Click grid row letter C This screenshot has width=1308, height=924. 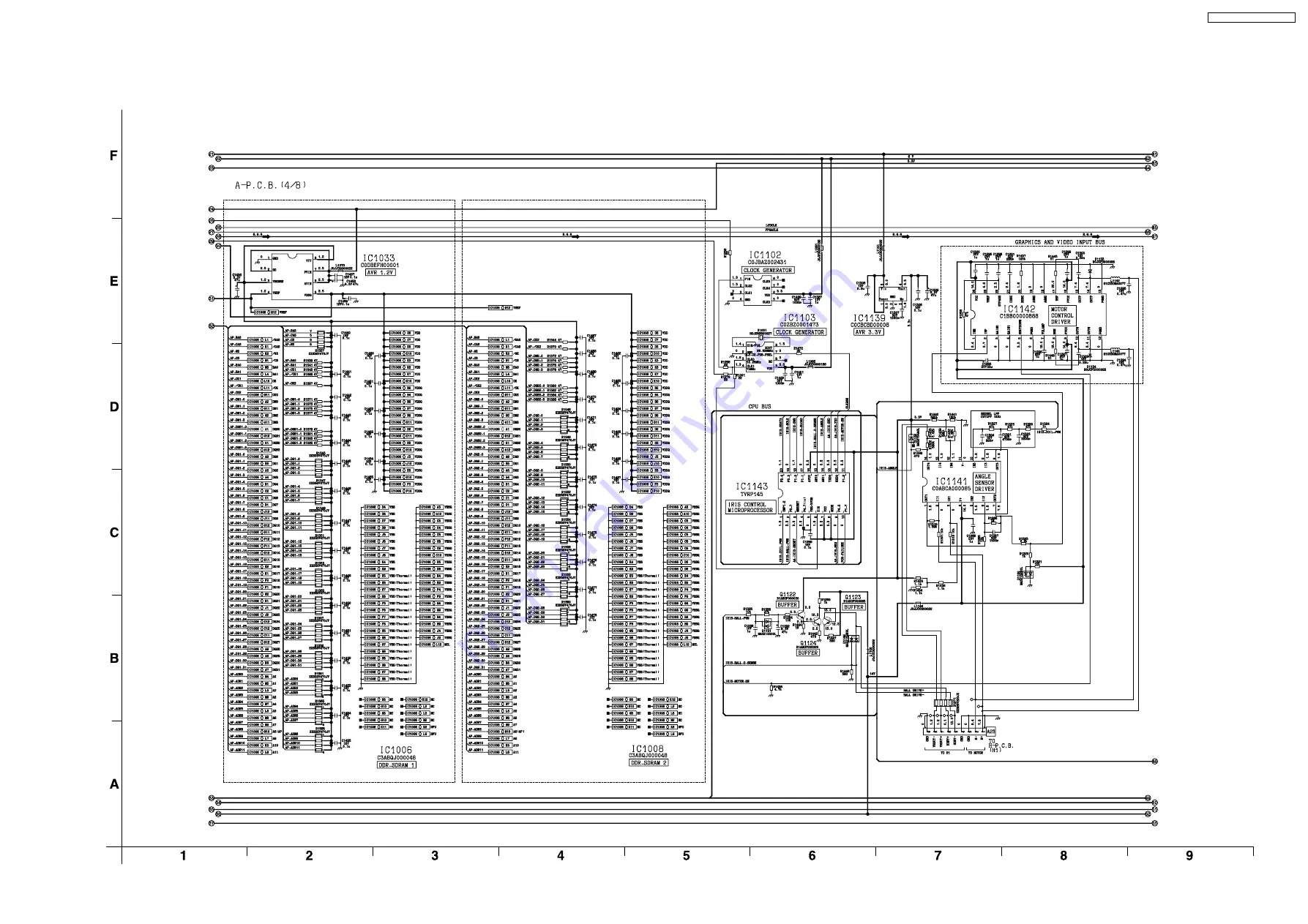point(113,533)
